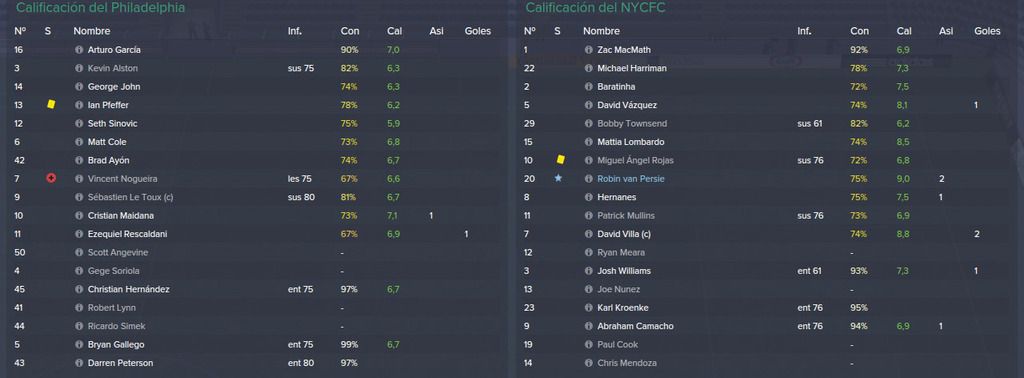The width and height of the screenshot is (1024, 378).
Task: Click the star icon next to number 20
Action: (x=558, y=178)
